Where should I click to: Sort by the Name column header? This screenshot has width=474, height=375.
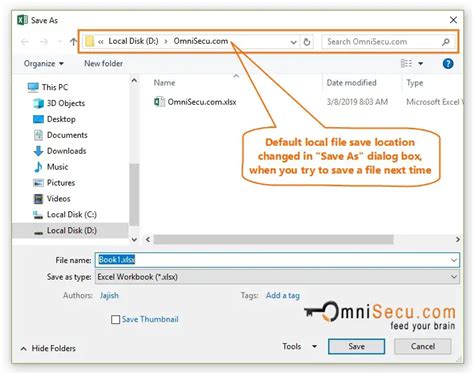point(164,83)
